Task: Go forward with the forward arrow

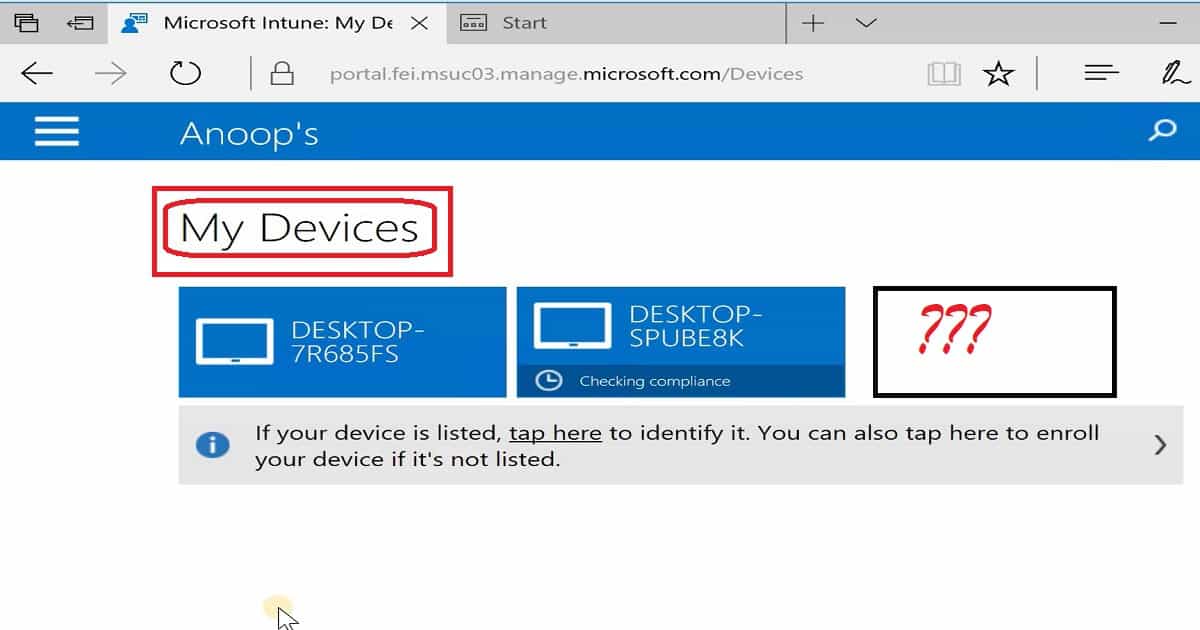Action: (110, 73)
